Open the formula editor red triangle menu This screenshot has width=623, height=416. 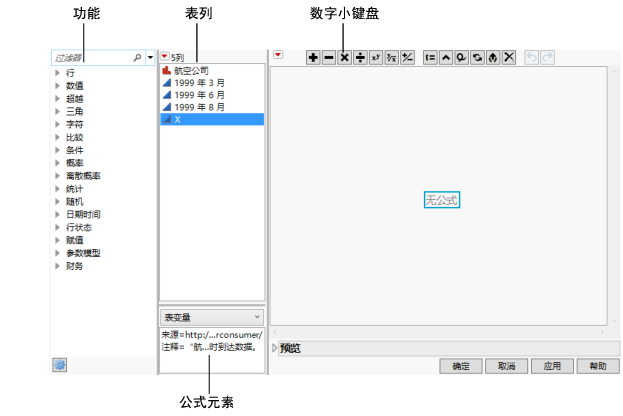278,55
